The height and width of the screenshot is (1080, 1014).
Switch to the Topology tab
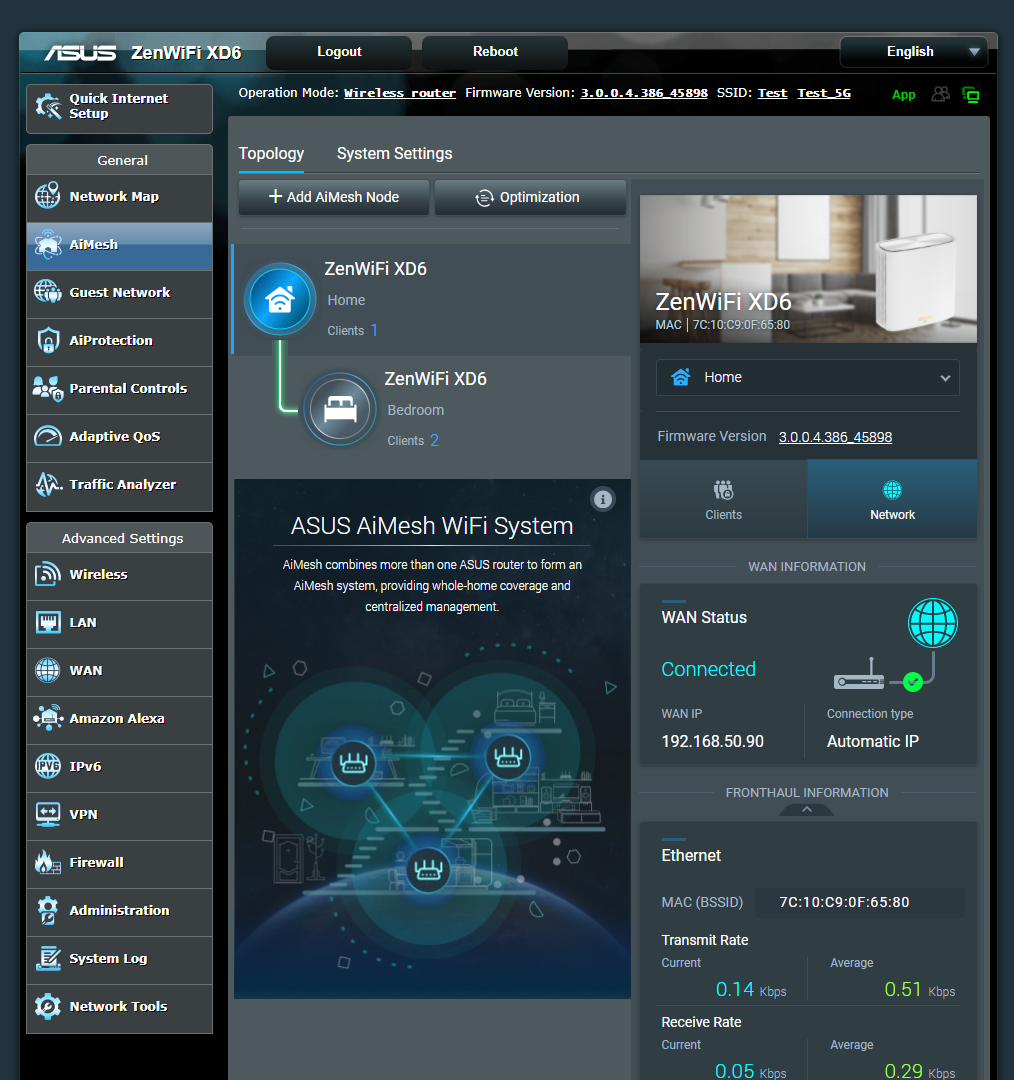tap(271, 154)
